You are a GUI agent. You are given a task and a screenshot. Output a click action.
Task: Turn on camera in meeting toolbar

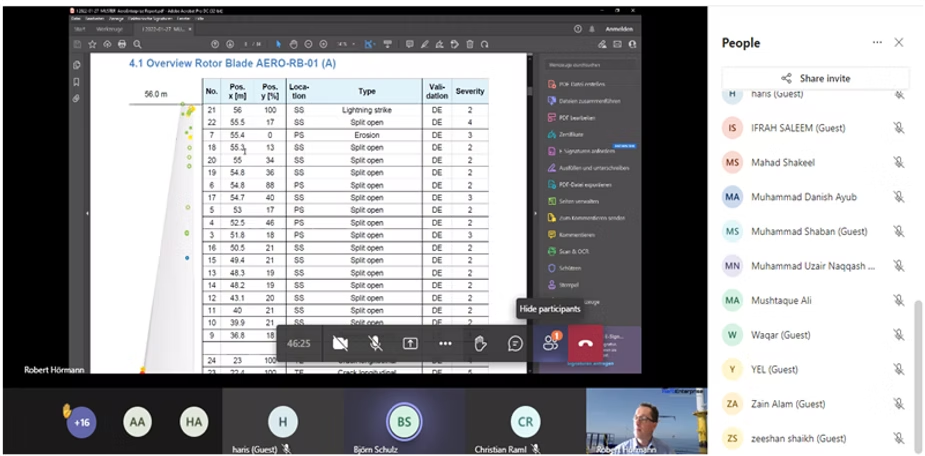click(340, 343)
